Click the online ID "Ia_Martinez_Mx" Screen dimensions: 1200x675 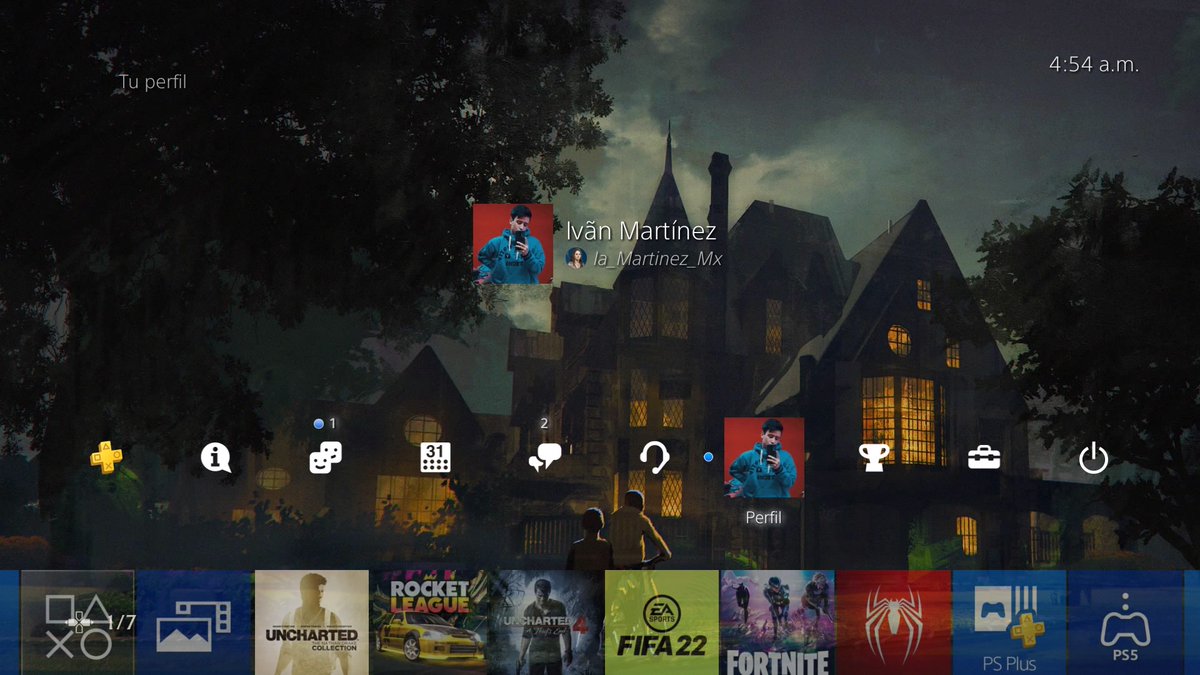(x=657, y=259)
